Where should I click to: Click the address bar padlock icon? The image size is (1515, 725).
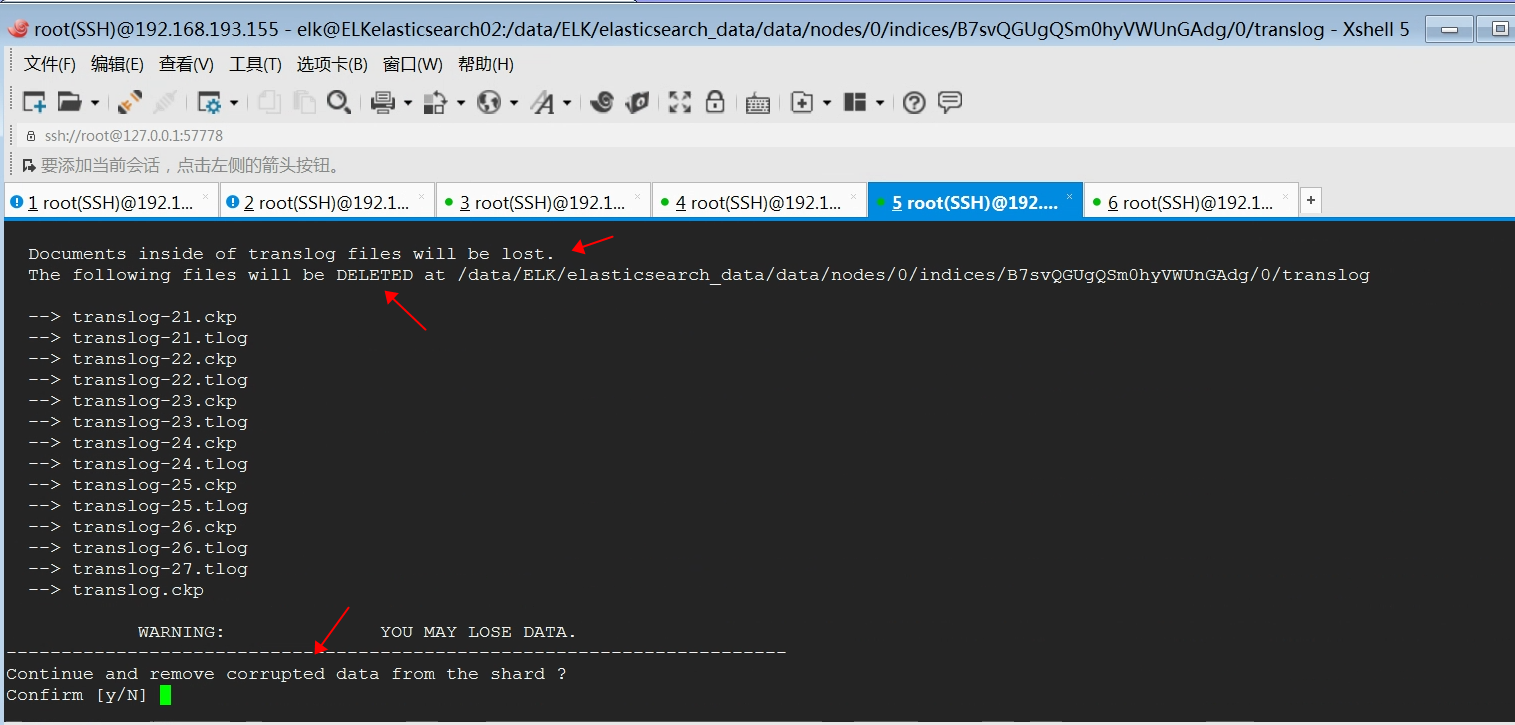tap(30, 136)
